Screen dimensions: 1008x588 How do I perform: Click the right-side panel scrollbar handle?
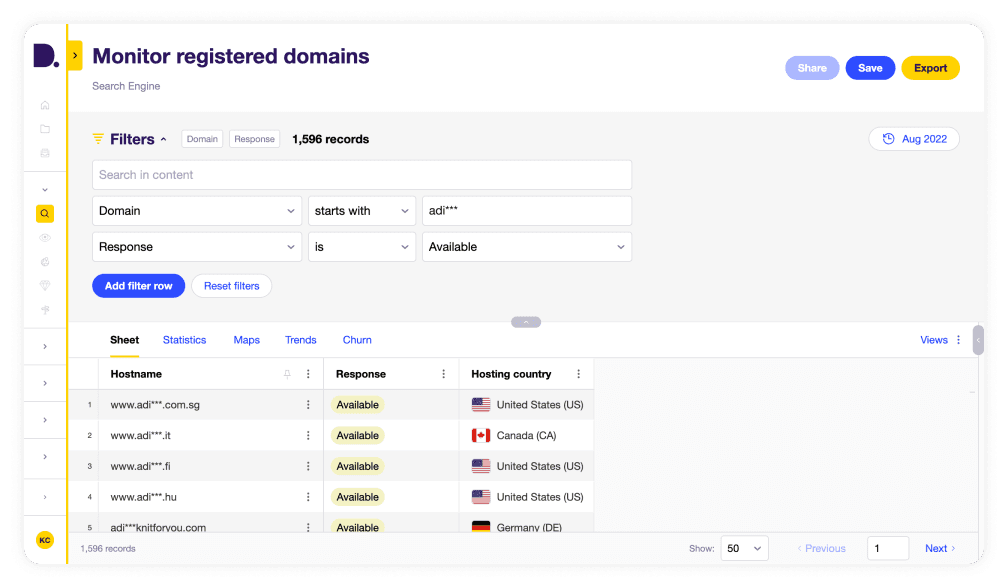click(978, 340)
